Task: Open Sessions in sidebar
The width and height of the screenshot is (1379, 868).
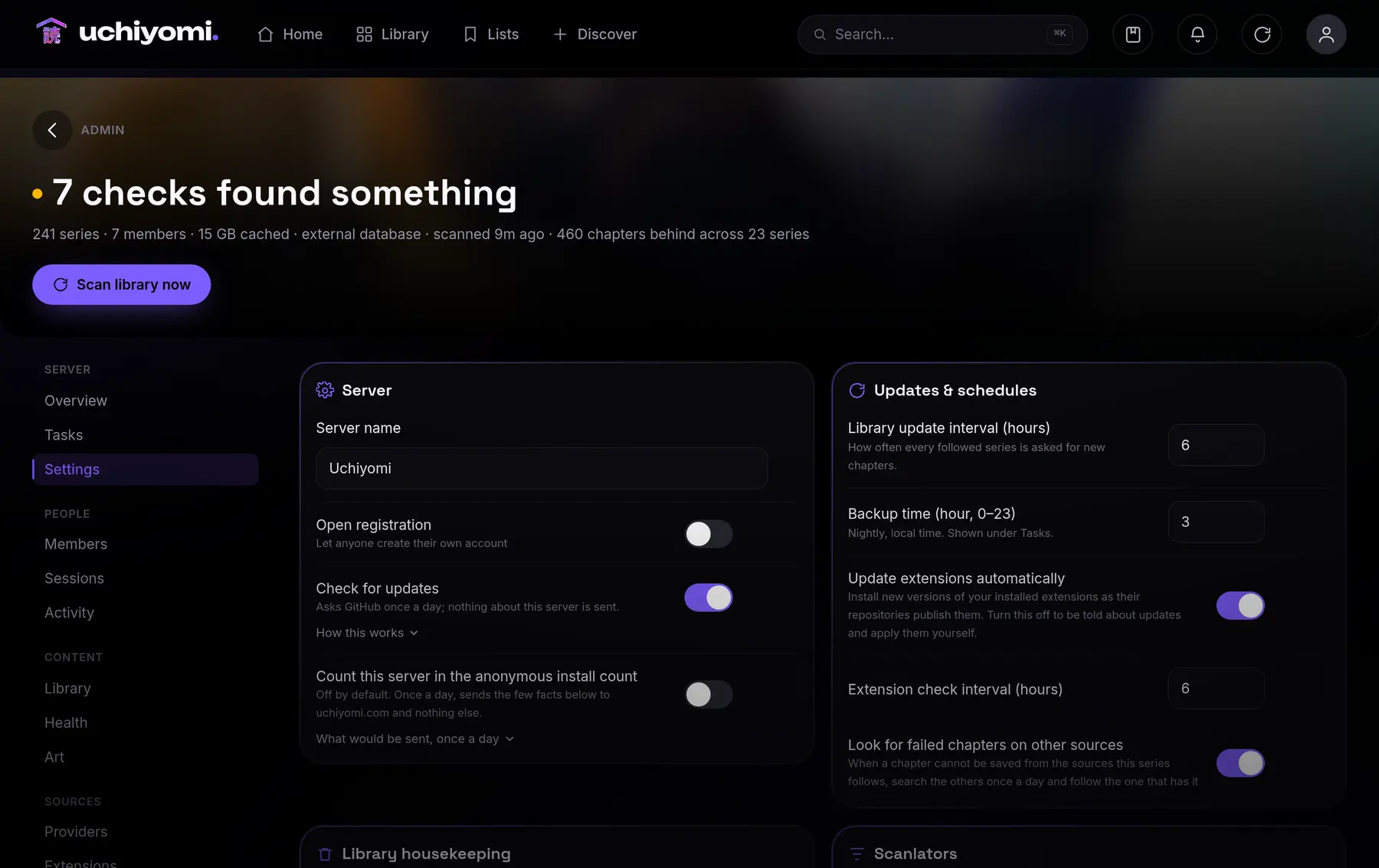Action: 145,578
